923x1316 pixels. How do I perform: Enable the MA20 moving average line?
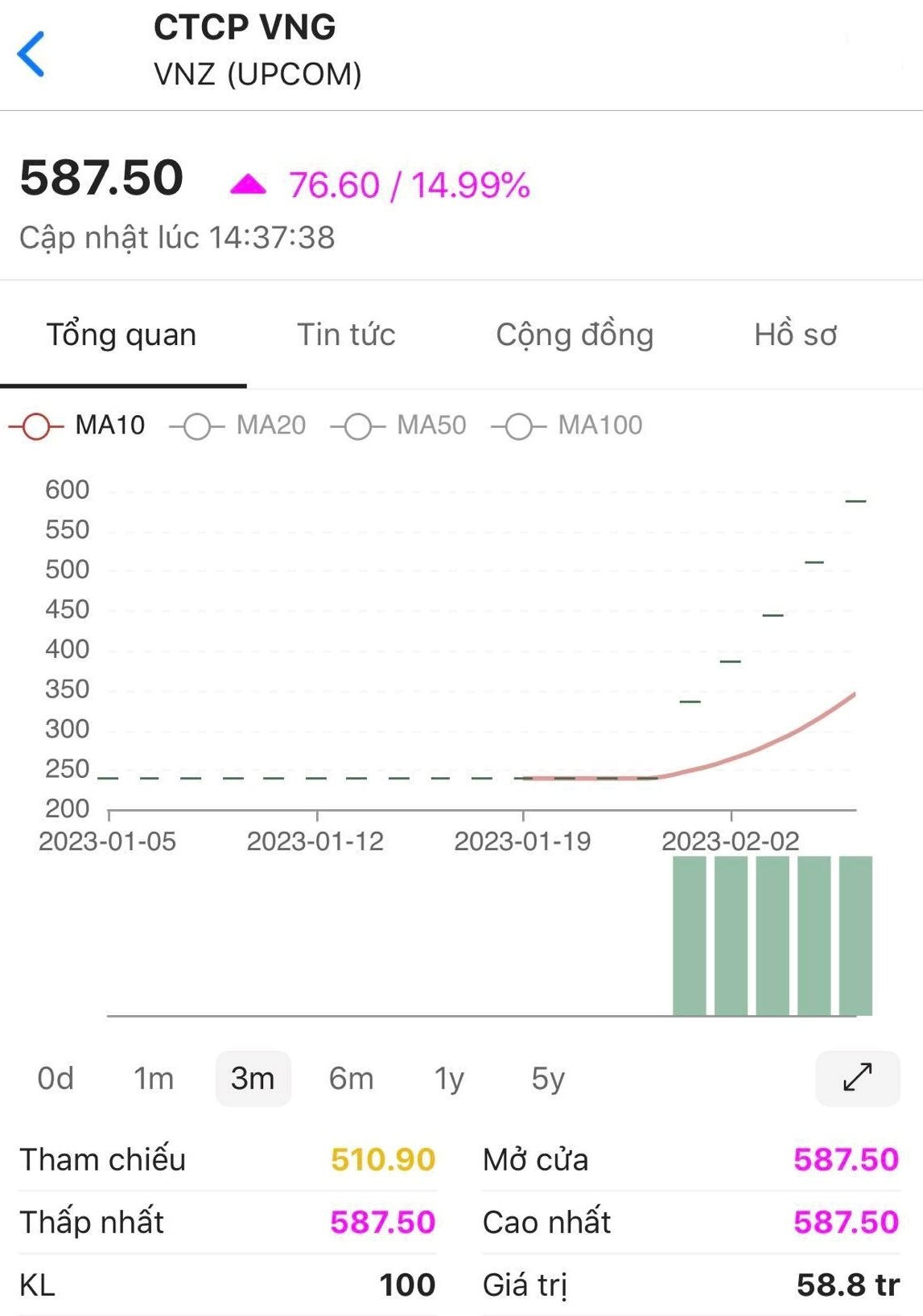[238, 426]
